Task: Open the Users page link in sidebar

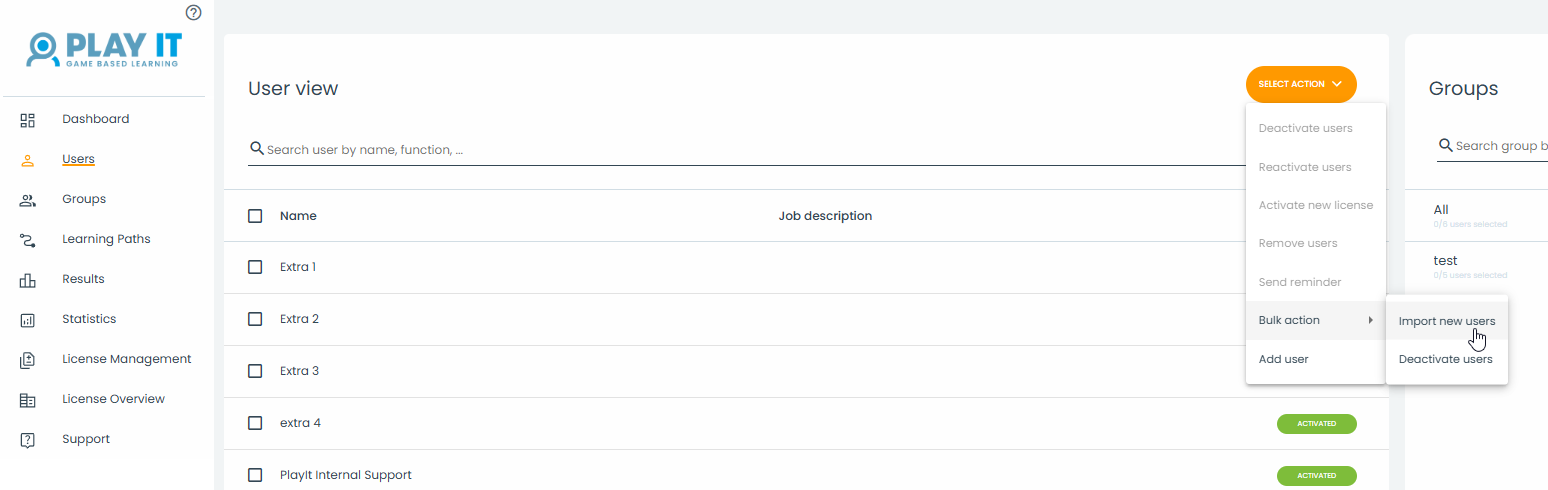Action: pyautogui.click(x=78, y=159)
